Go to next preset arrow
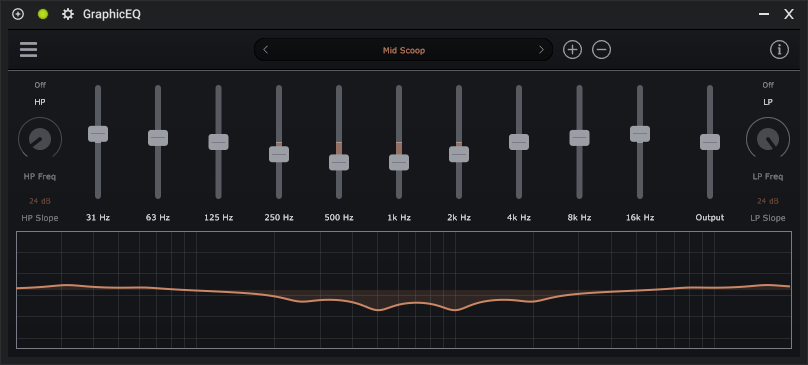The image size is (808, 365). (541, 50)
